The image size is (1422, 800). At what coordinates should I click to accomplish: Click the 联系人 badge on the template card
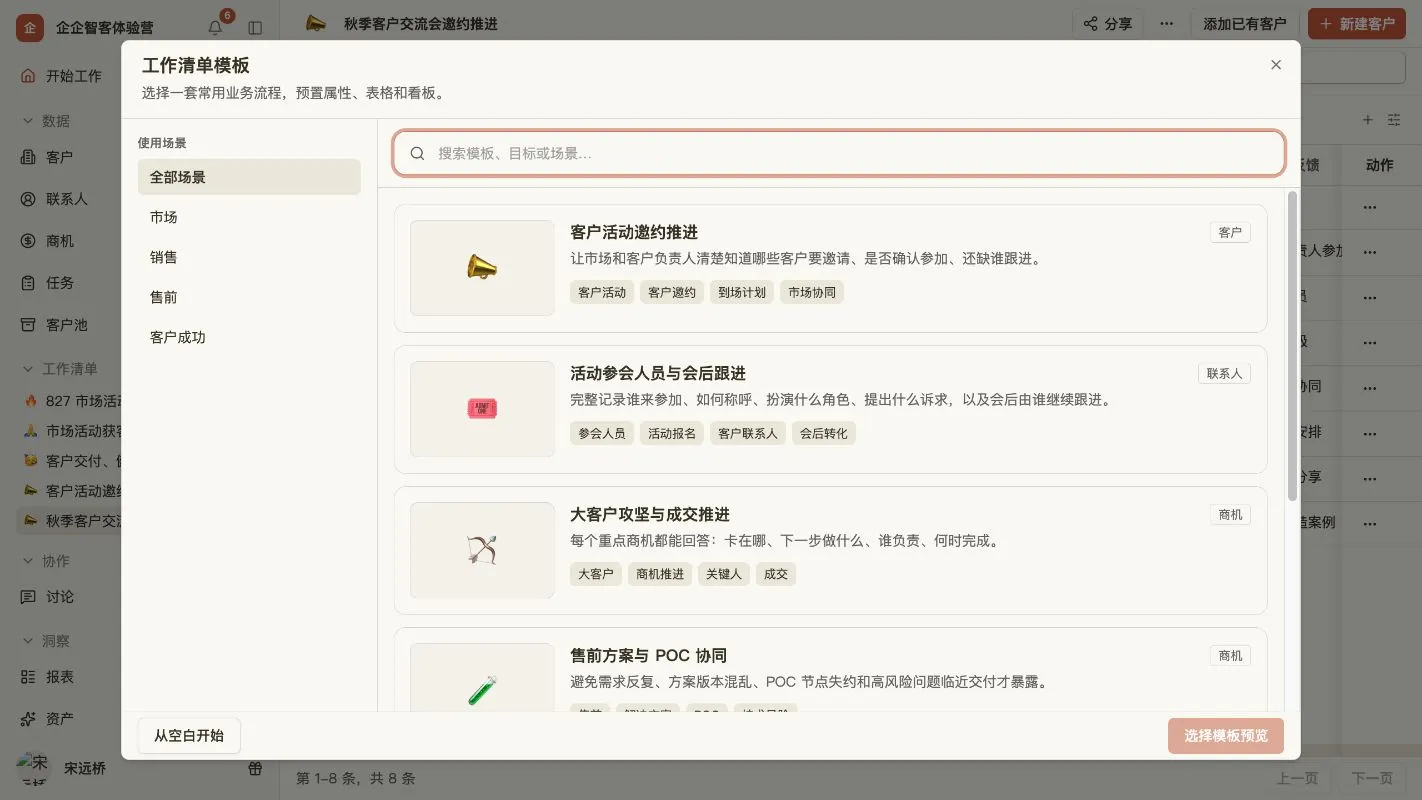click(x=1224, y=373)
